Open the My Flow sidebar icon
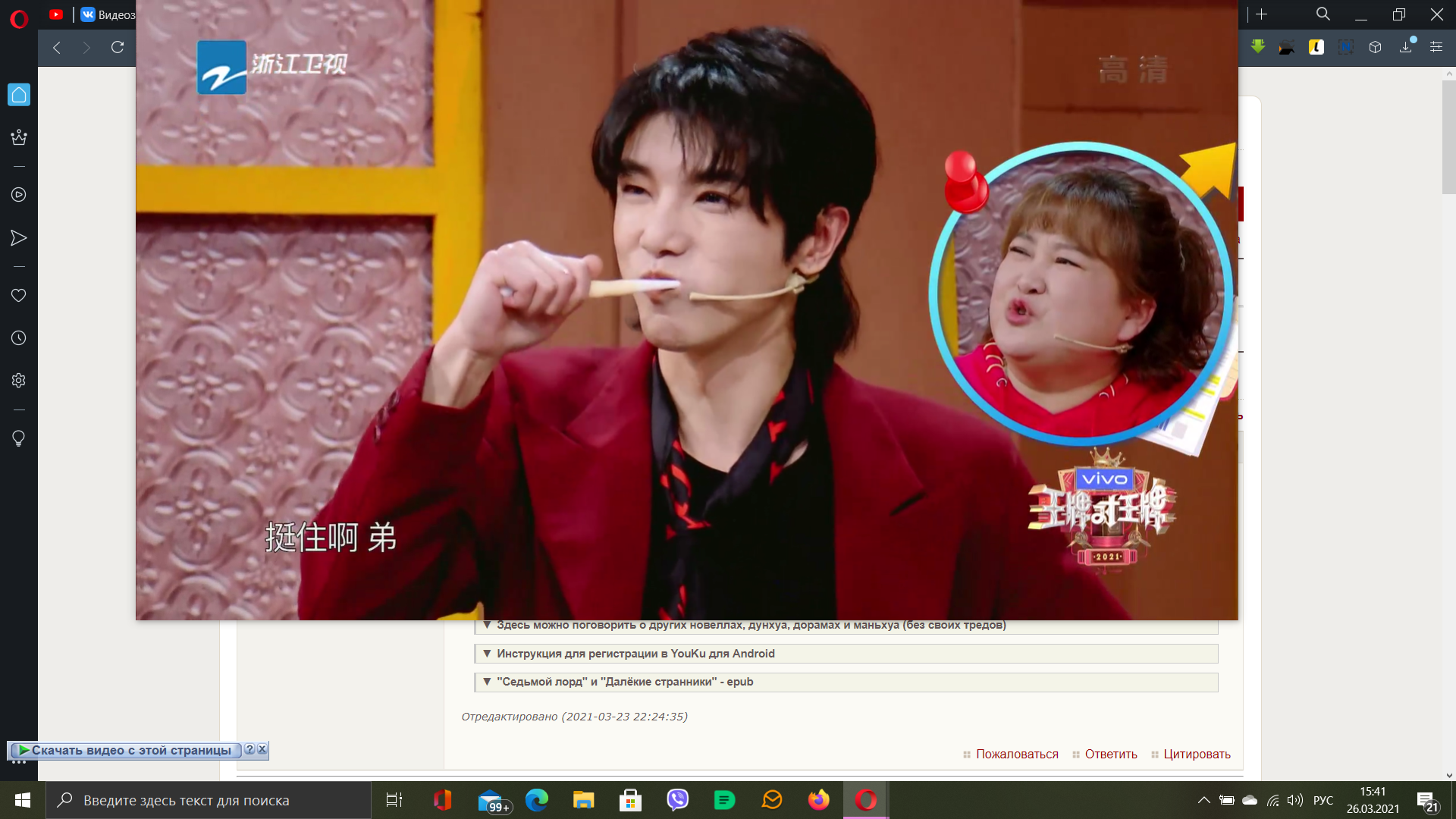This screenshot has width=1456, height=819. click(19, 238)
